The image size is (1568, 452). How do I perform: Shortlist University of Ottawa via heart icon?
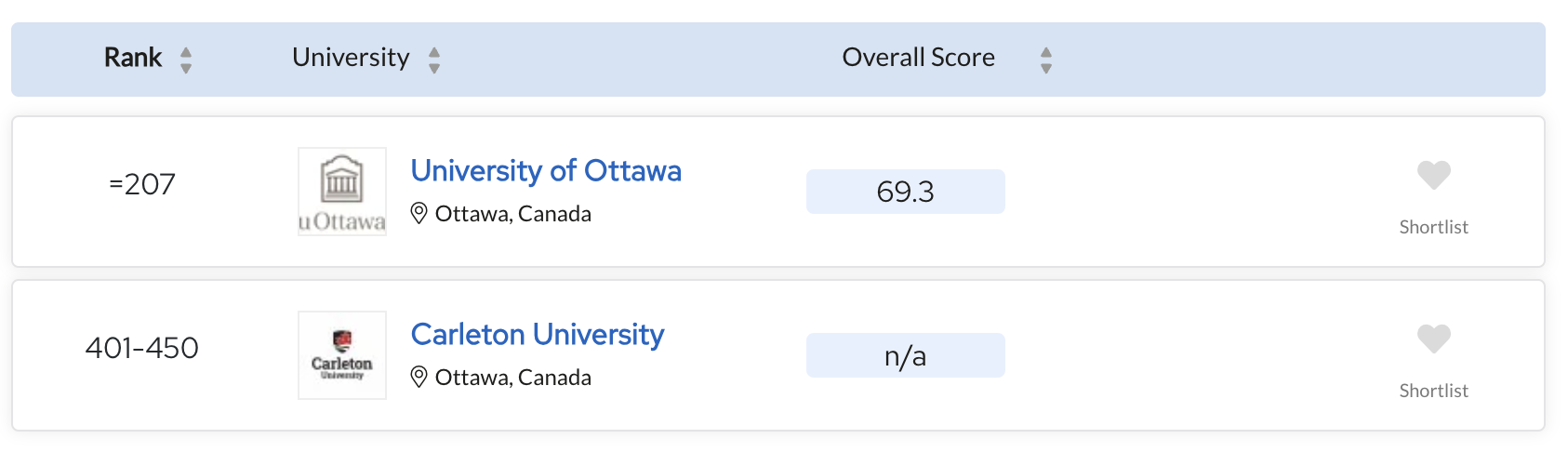[x=1433, y=175]
